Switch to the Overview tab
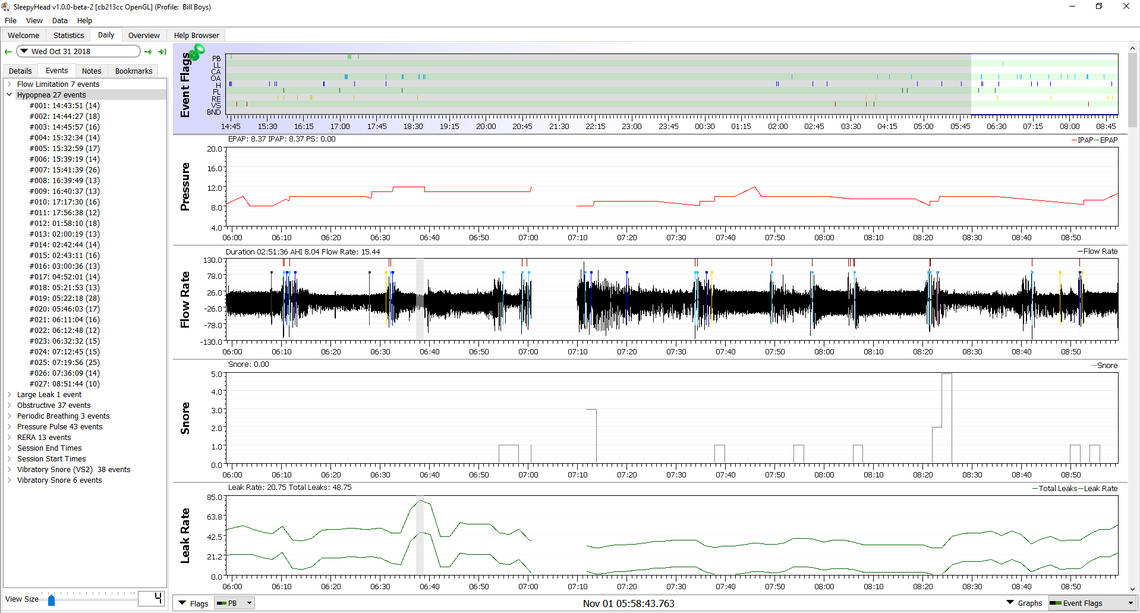The image size is (1140, 613). pos(144,35)
